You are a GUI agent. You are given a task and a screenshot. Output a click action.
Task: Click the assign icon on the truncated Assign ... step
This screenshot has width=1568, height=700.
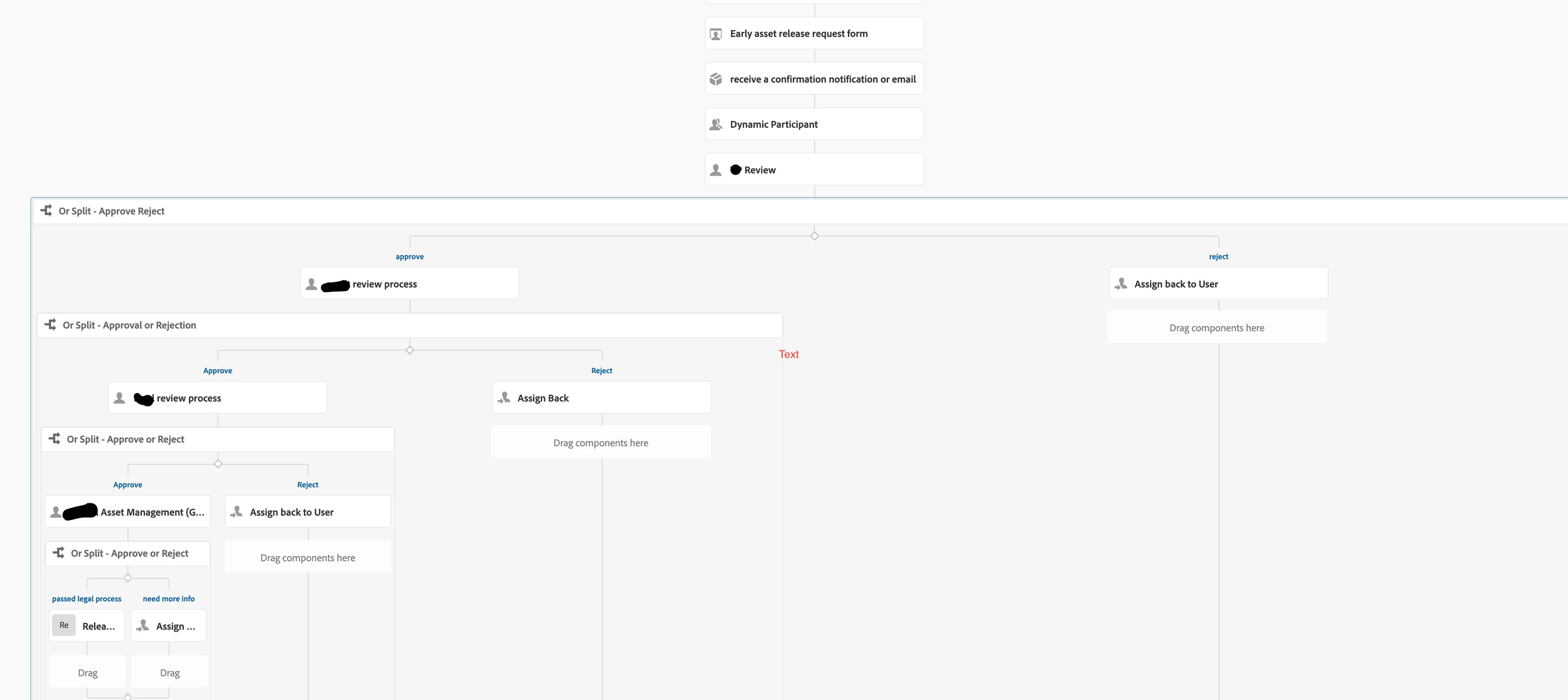143,626
